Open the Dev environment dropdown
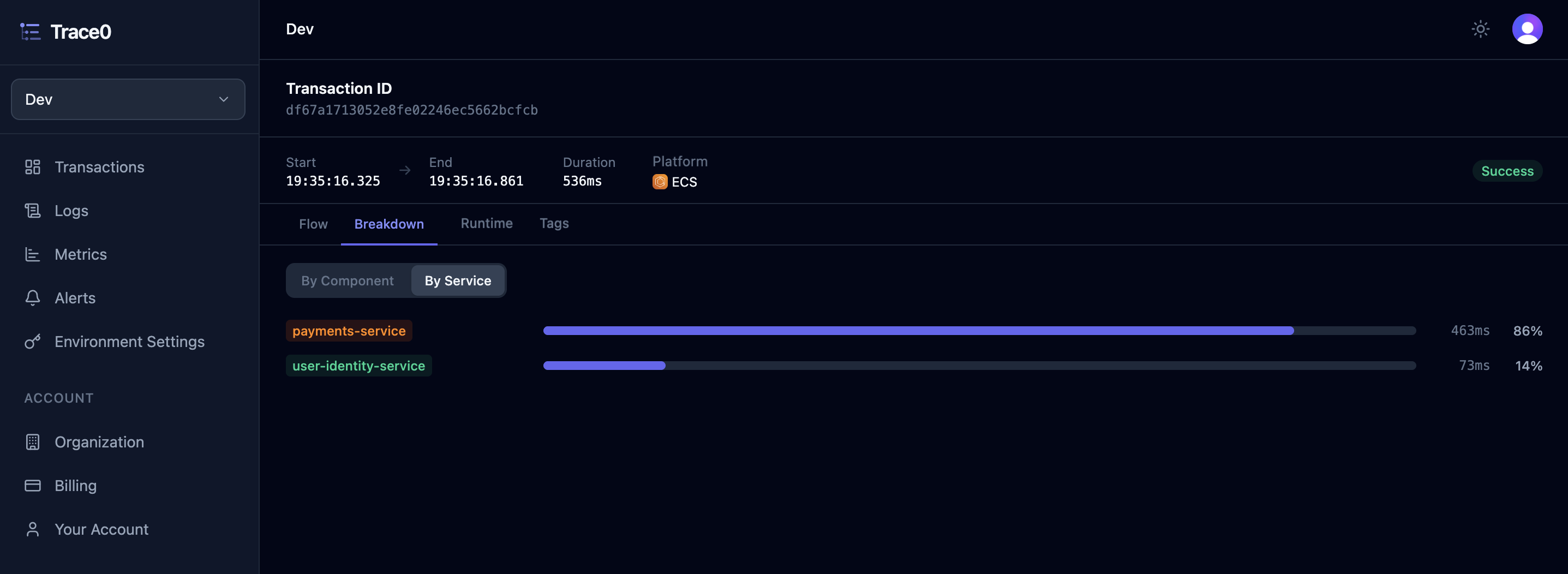 click(x=128, y=99)
